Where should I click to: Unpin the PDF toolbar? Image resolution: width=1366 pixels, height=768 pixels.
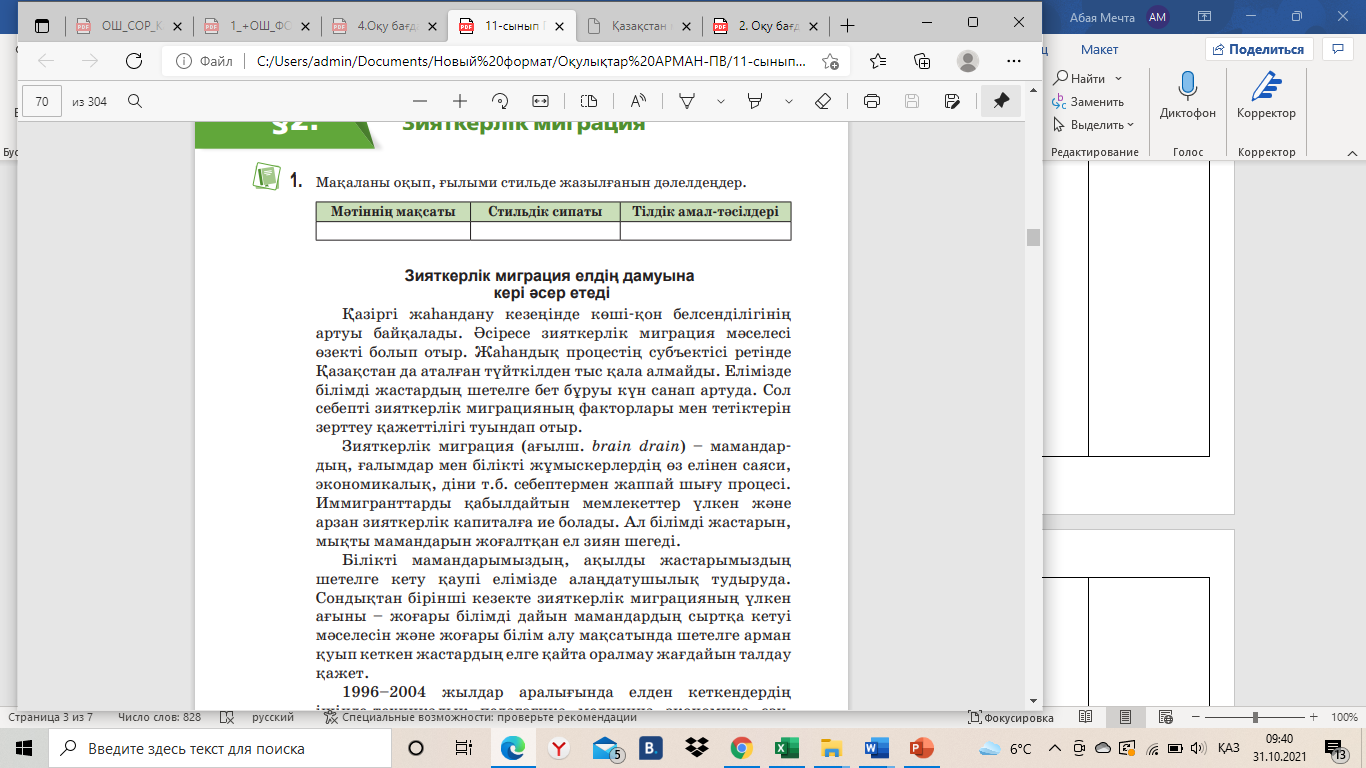coord(1000,101)
